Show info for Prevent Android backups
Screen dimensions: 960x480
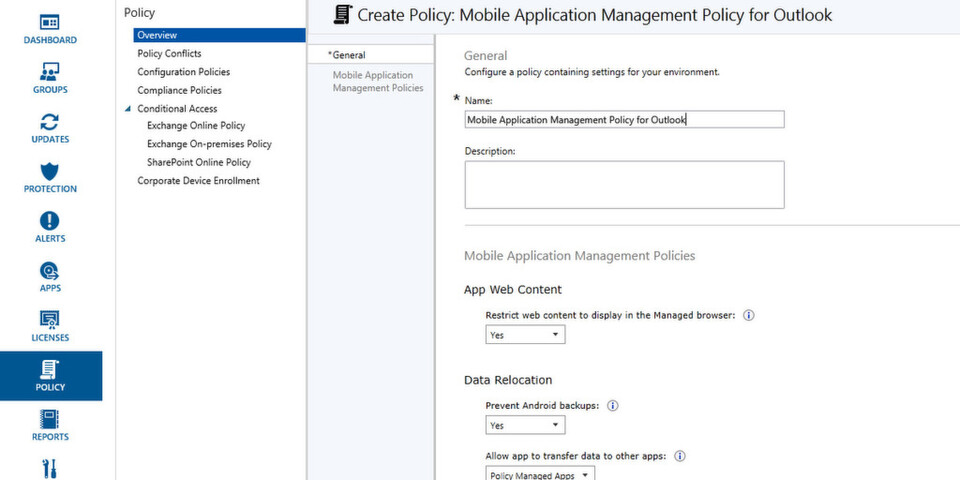[612, 405]
